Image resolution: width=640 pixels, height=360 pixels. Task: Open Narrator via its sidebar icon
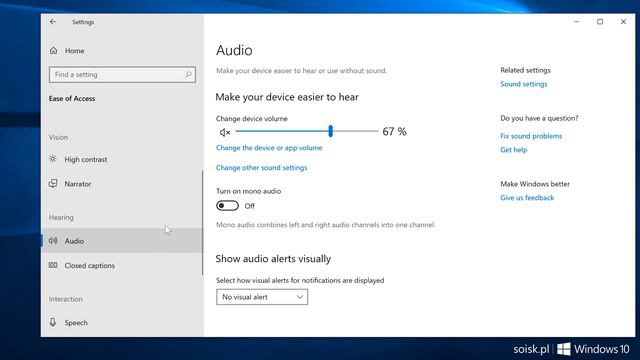click(53, 183)
